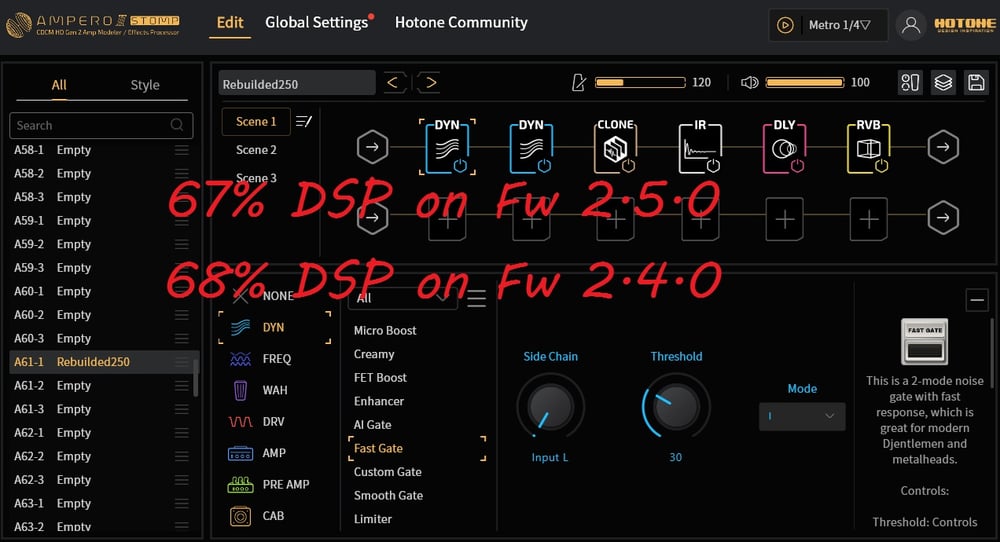Select the AI Gate effect

click(372, 425)
